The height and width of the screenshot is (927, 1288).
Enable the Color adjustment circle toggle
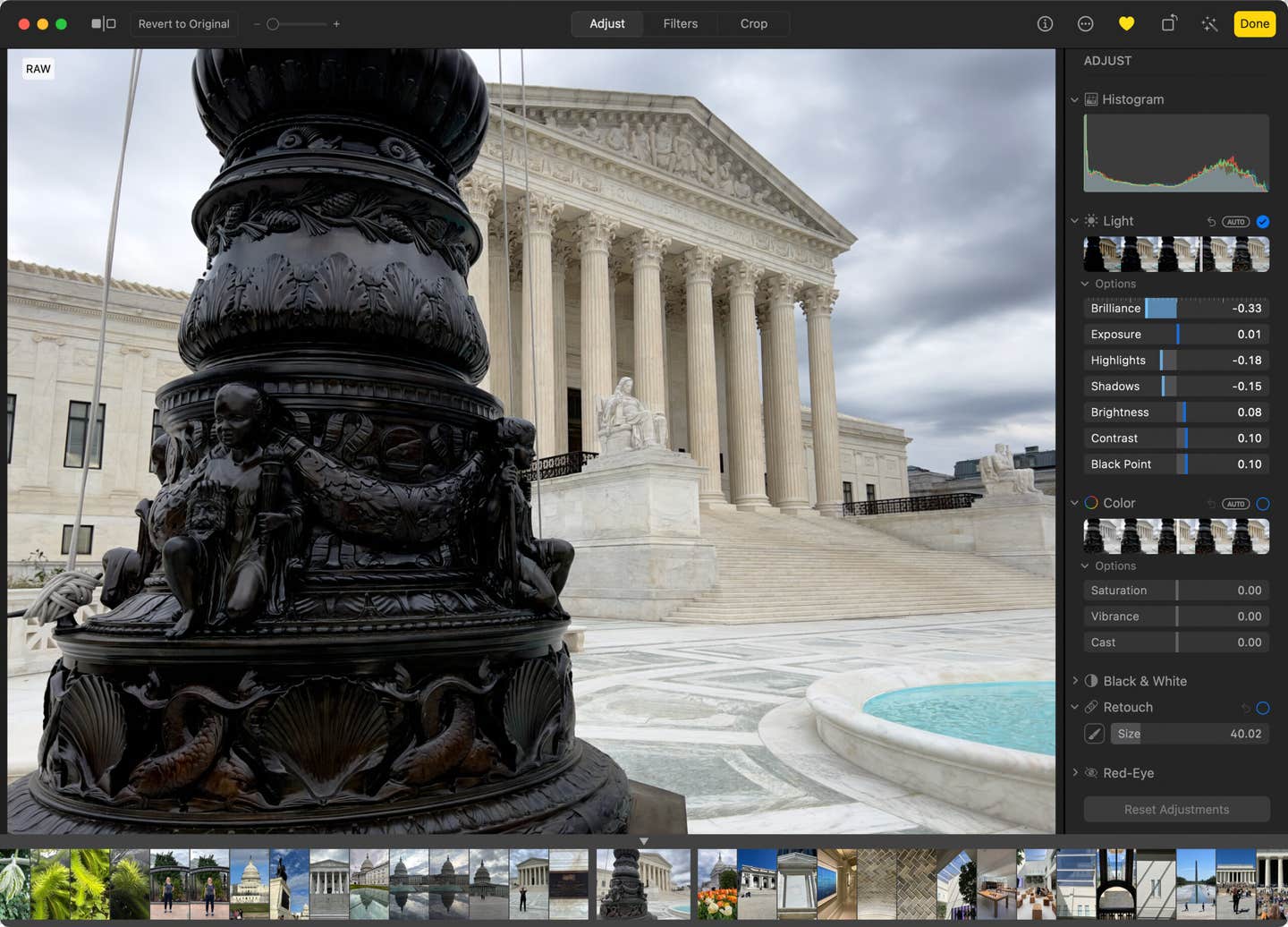point(1263,504)
